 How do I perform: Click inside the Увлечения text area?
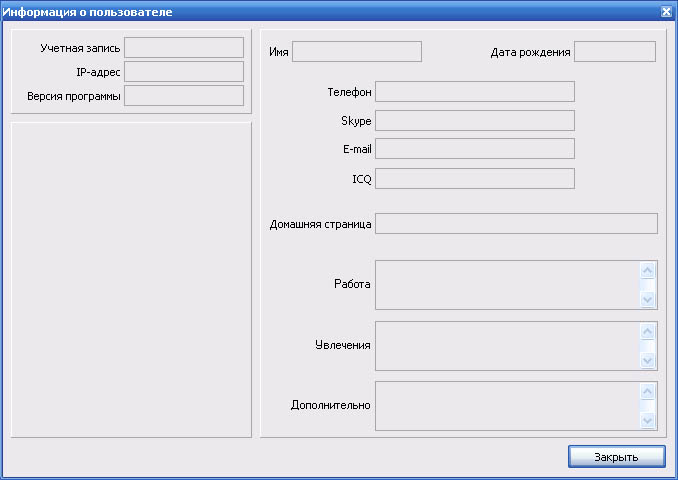[507, 346]
